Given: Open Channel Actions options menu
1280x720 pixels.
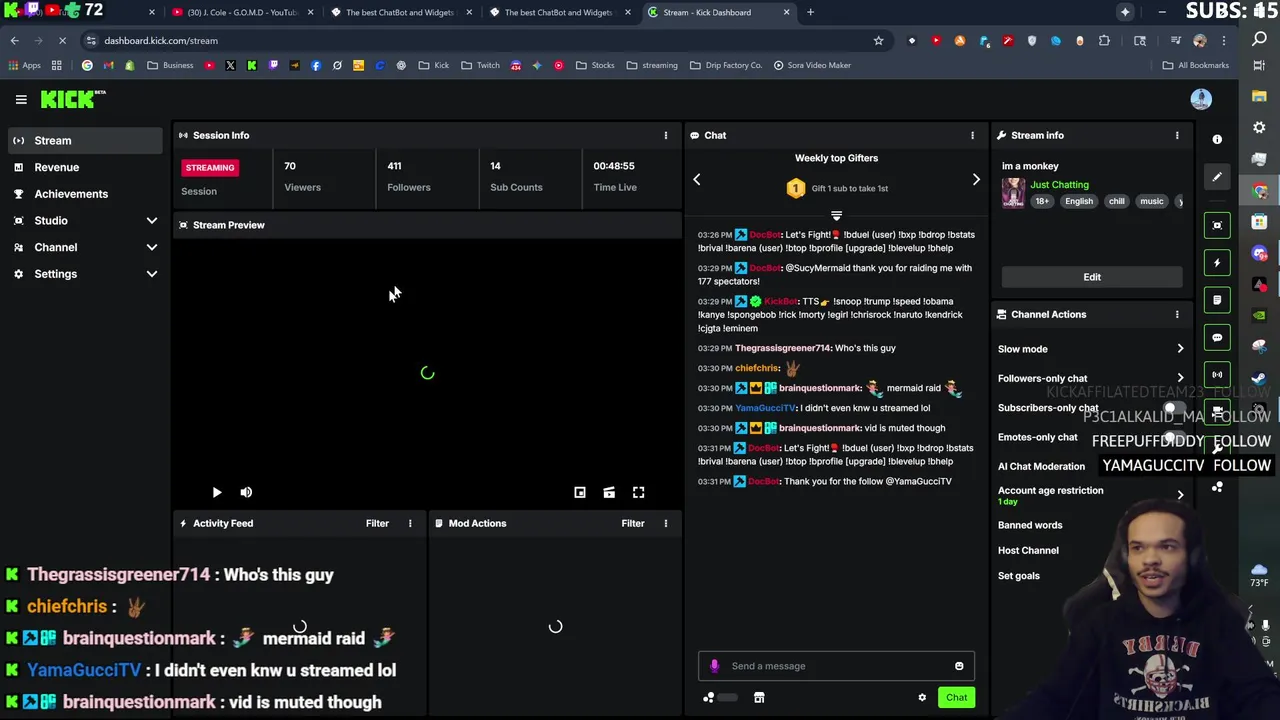Looking at the screenshot, I should (1177, 314).
